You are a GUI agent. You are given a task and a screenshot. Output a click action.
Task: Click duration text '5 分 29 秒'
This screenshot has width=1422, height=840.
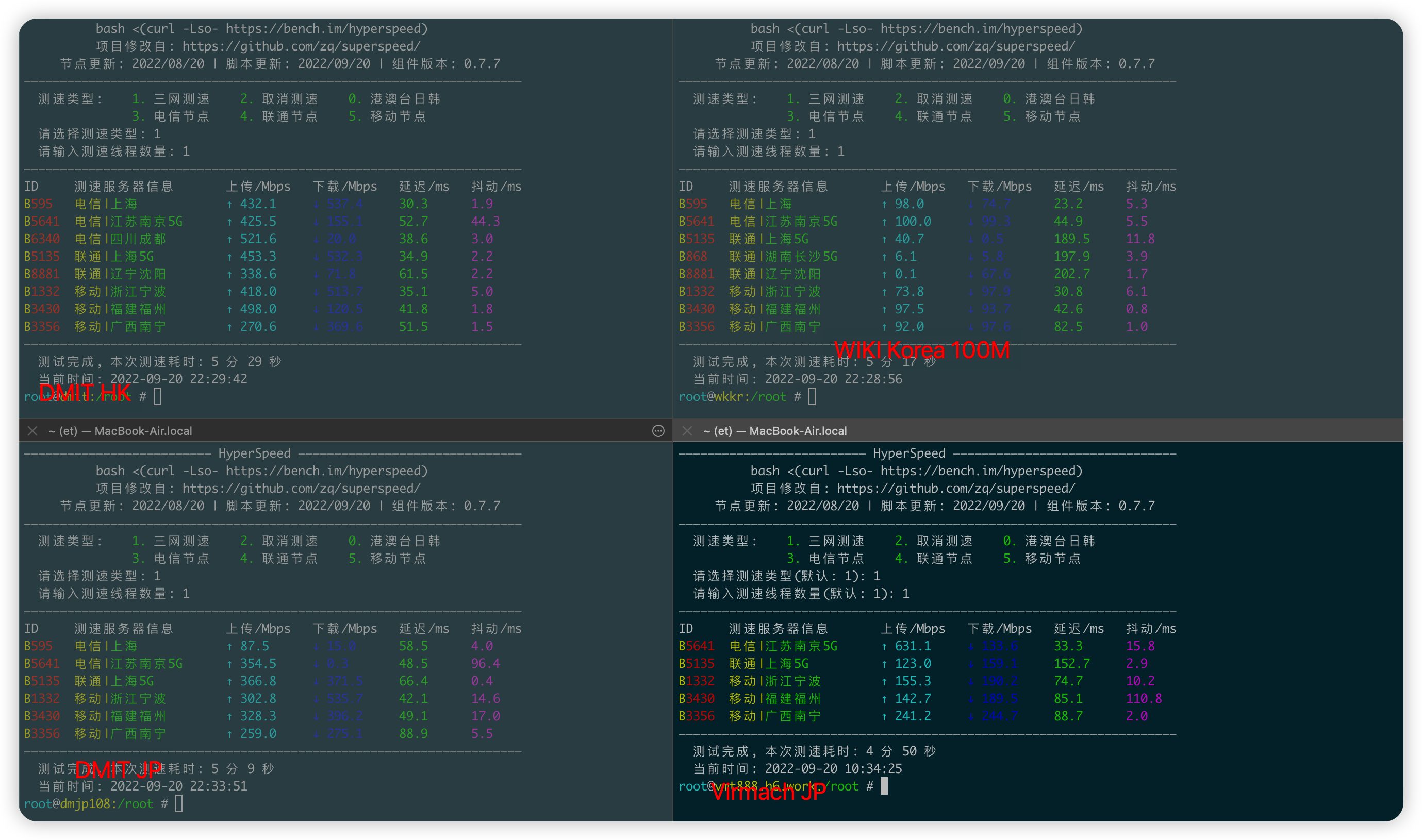click(246, 361)
